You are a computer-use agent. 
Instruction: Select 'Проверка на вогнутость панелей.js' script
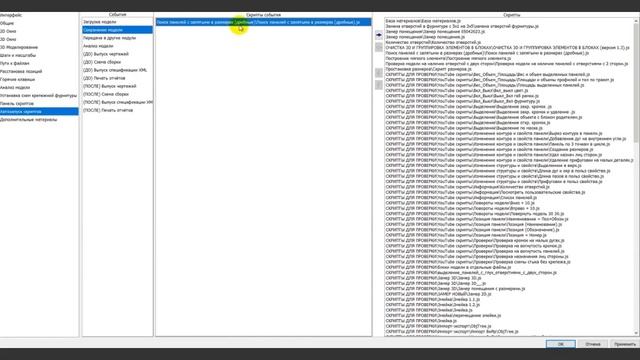pos(475,251)
